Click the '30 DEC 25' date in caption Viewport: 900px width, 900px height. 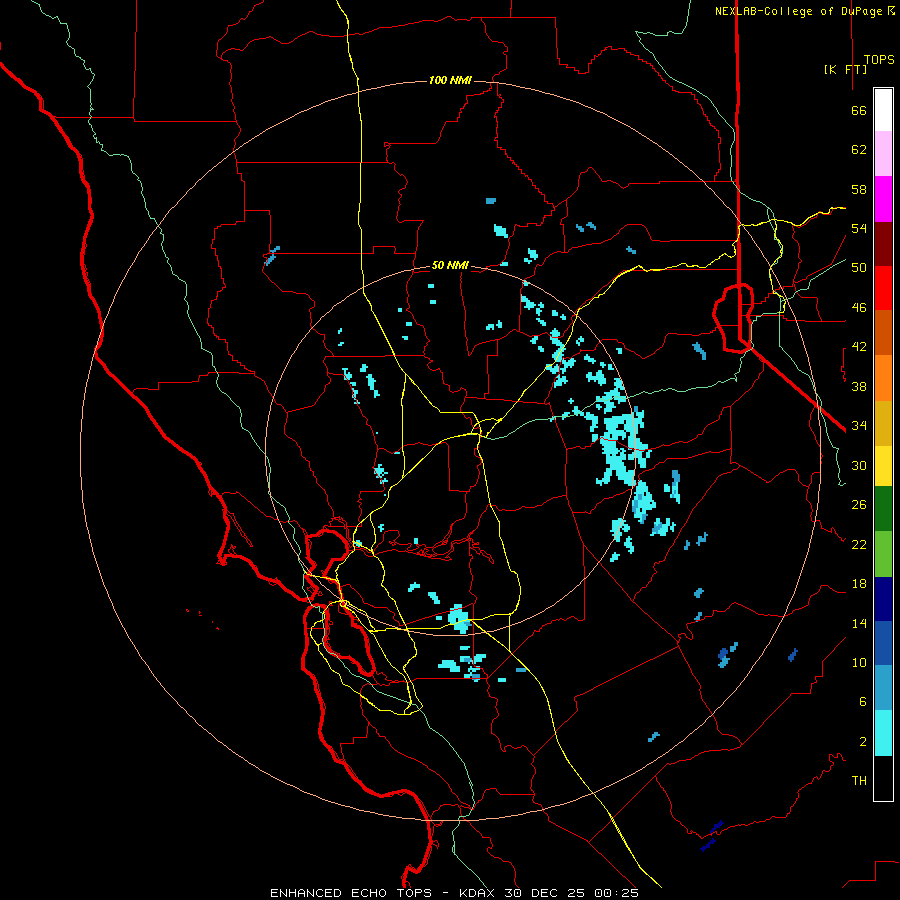(544, 893)
